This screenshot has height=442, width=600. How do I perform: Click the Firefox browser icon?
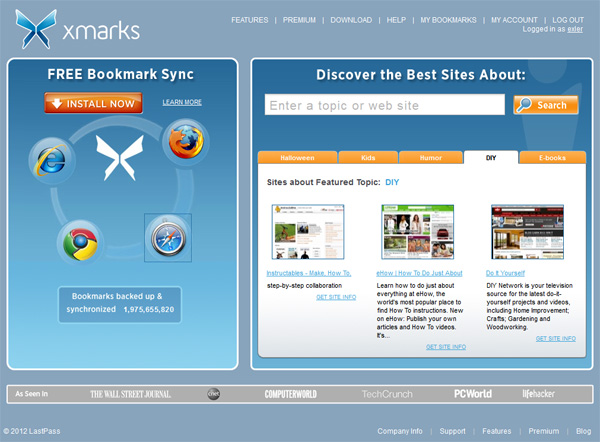[184, 141]
